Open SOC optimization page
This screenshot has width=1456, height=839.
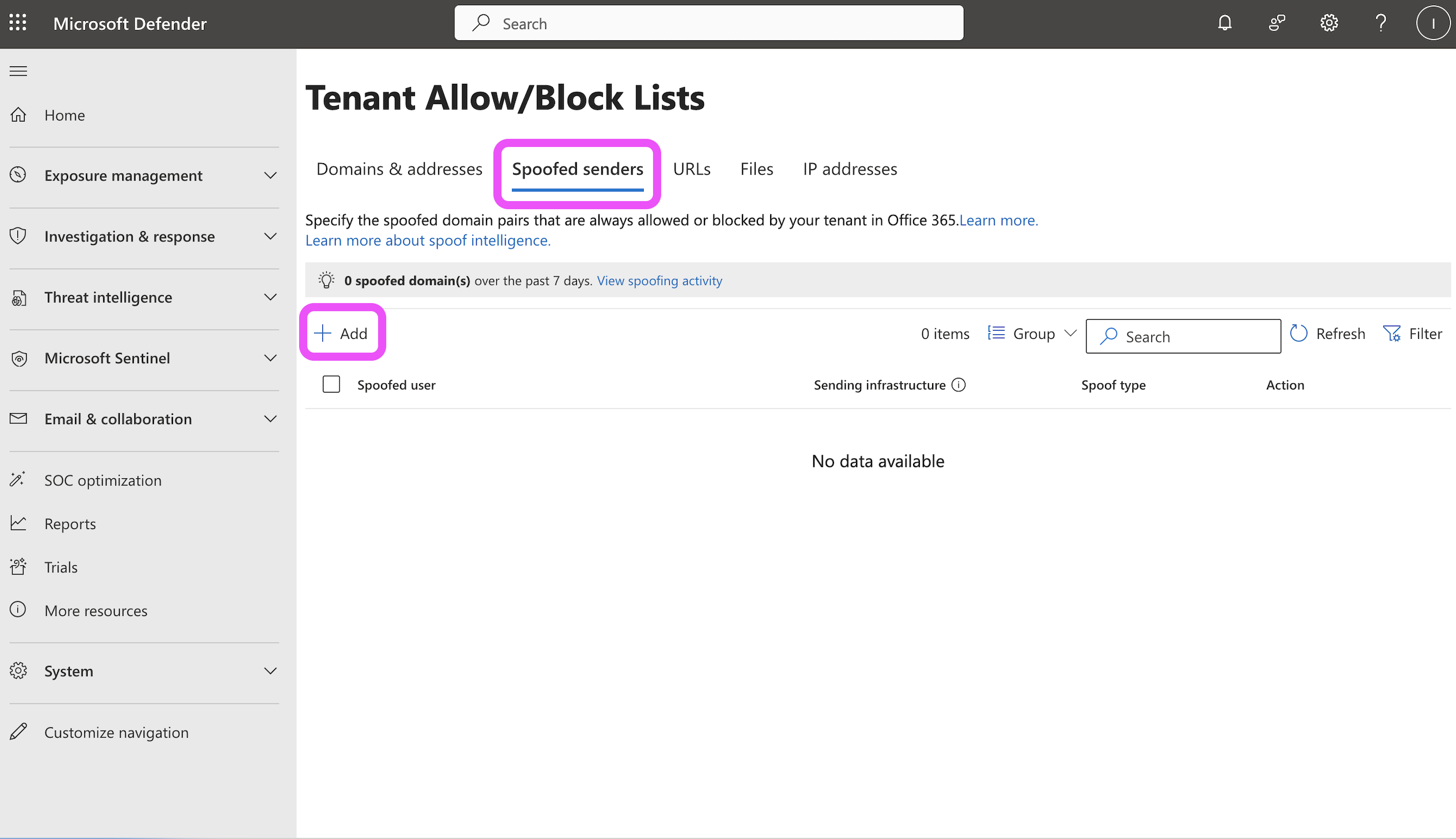tap(103, 480)
